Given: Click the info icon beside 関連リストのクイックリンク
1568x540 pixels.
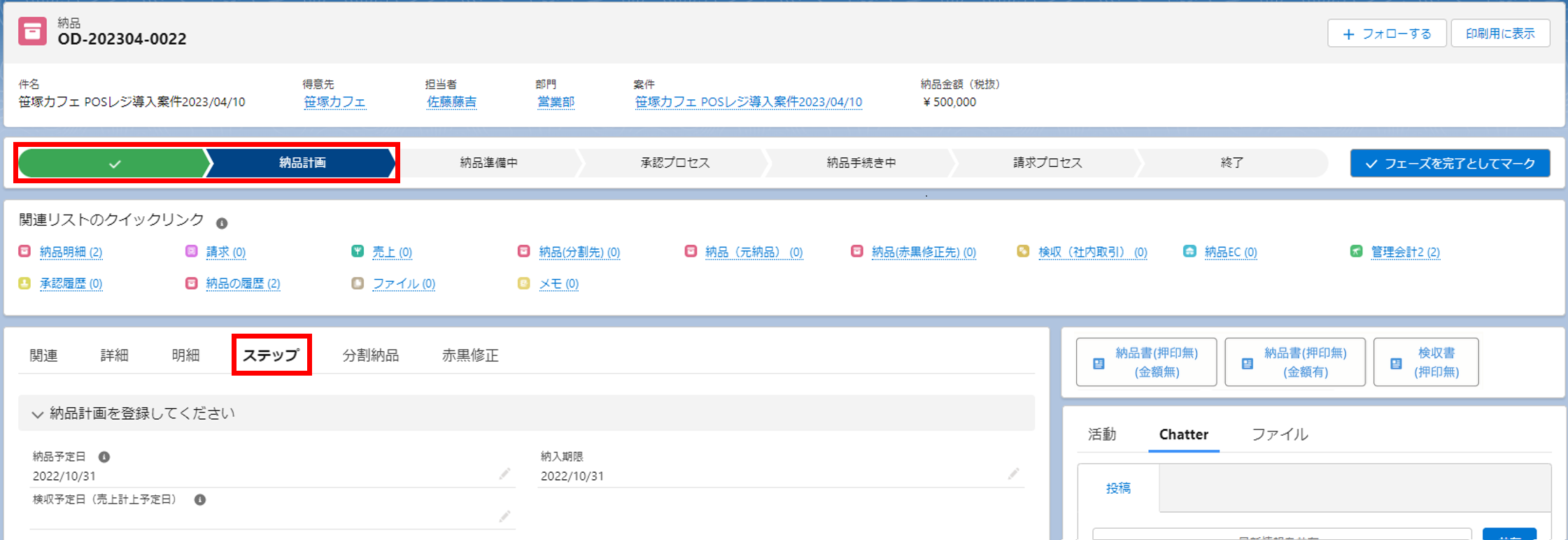Looking at the screenshot, I should pyautogui.click(x=222, y=223).
